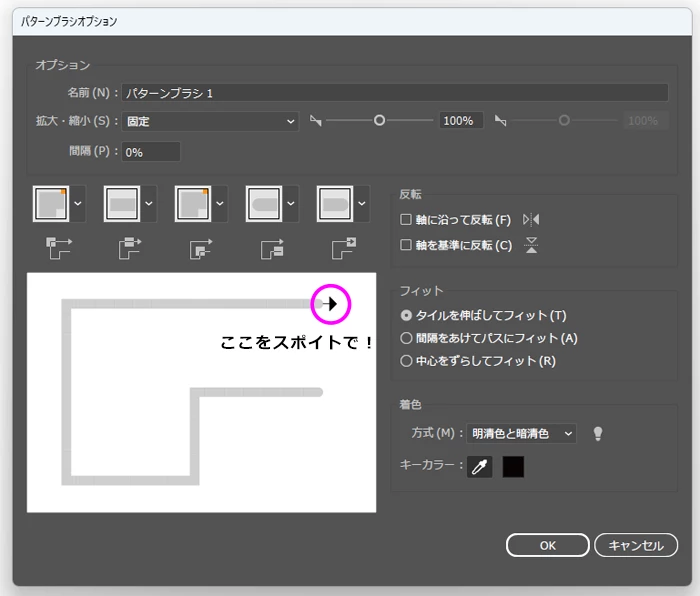Click the brush path preview area

[201, 392]
